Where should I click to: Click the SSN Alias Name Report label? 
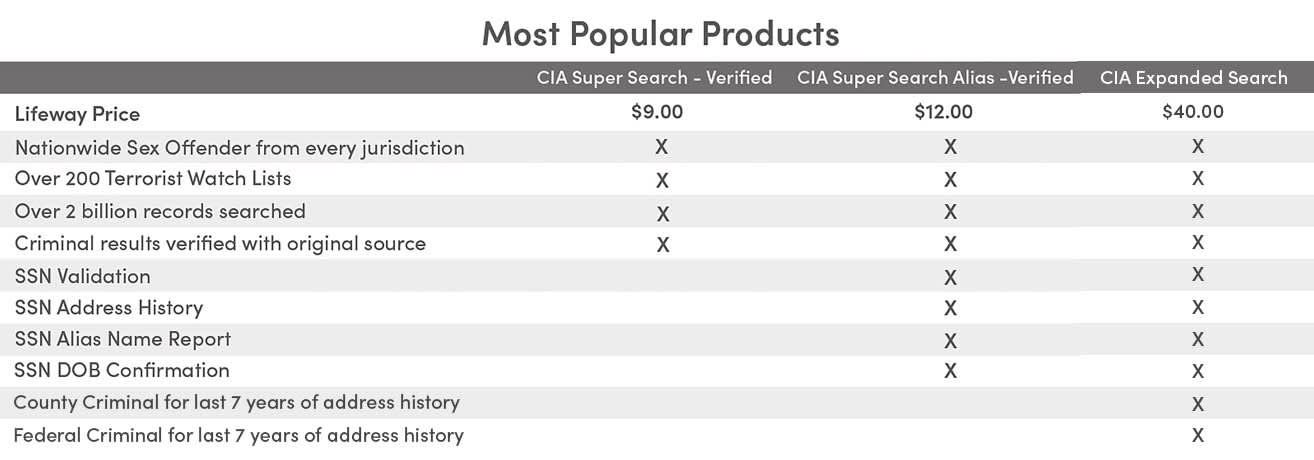pyautogui.click(x=122, y=339)
